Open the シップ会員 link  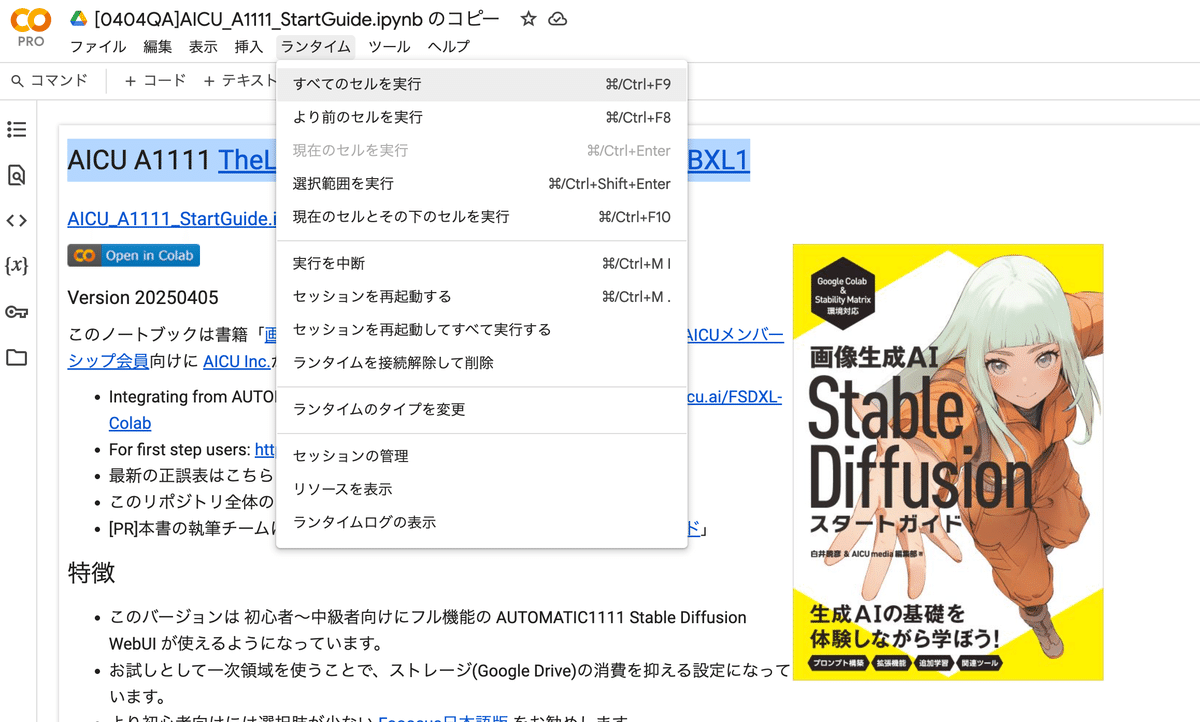(108, 361)
